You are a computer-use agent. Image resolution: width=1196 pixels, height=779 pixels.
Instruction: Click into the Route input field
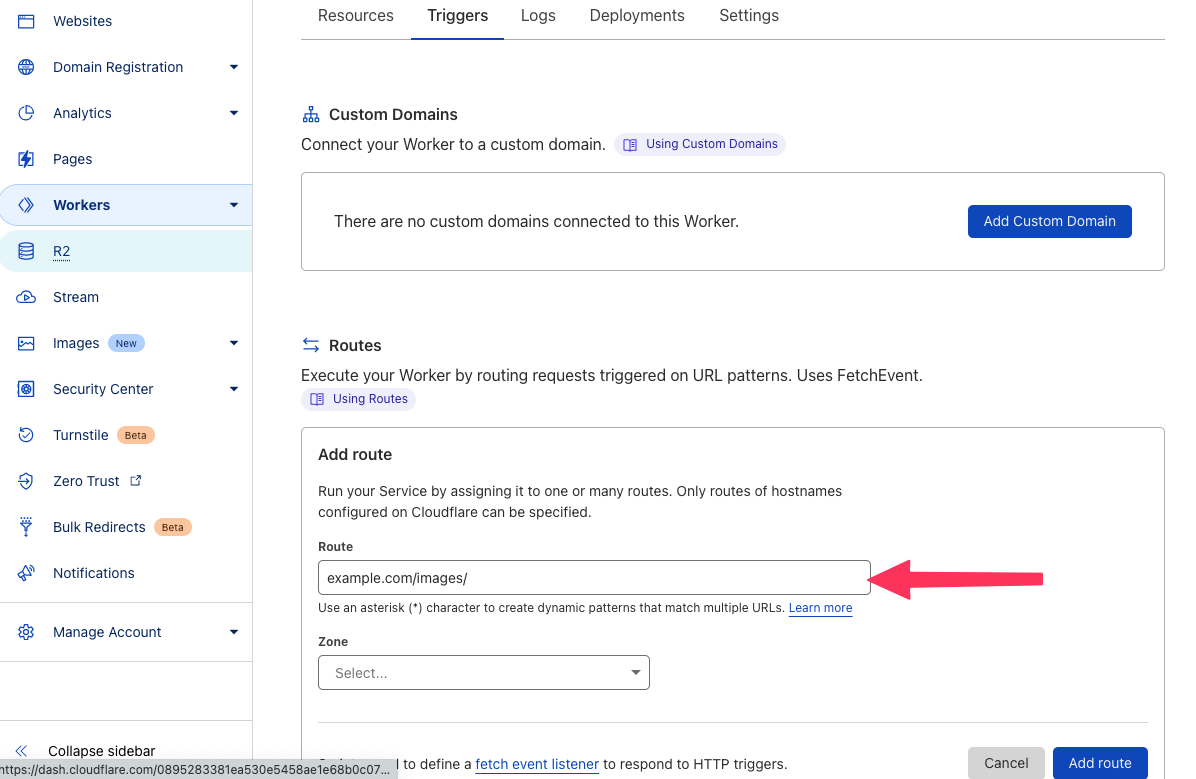[594, 578]
